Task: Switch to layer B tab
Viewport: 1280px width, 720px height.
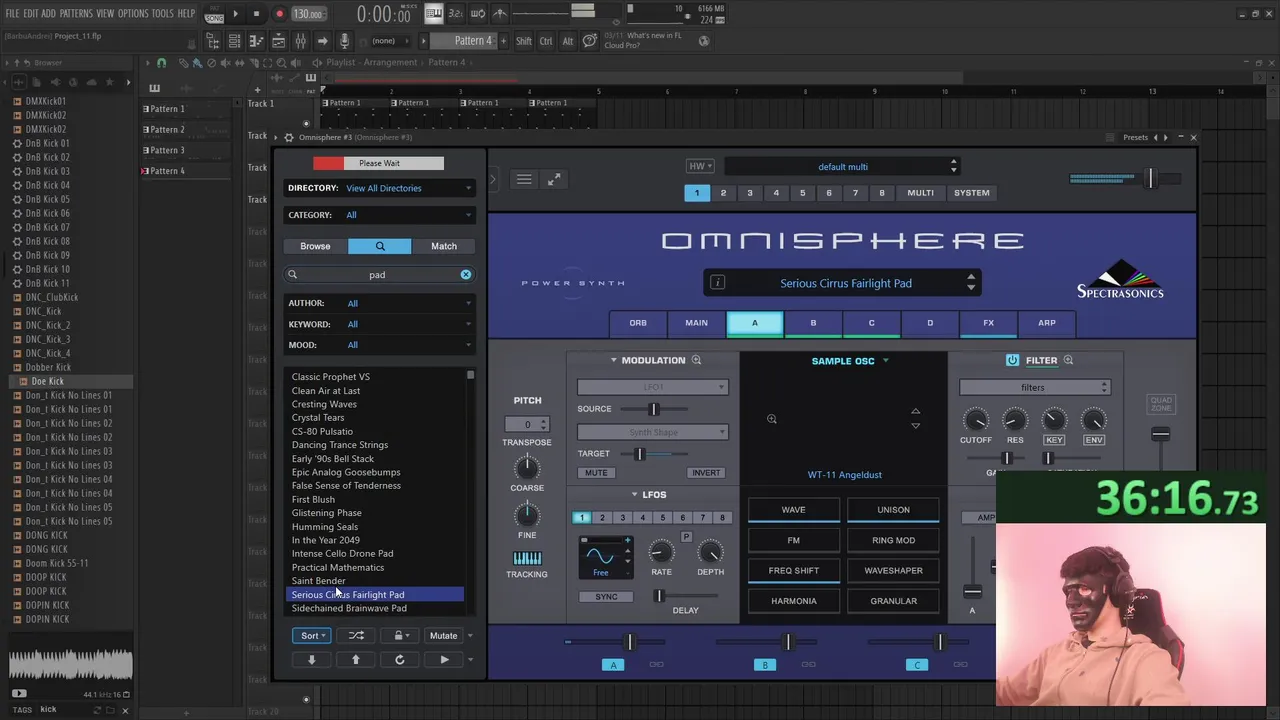Action: (x=813, y=323)
